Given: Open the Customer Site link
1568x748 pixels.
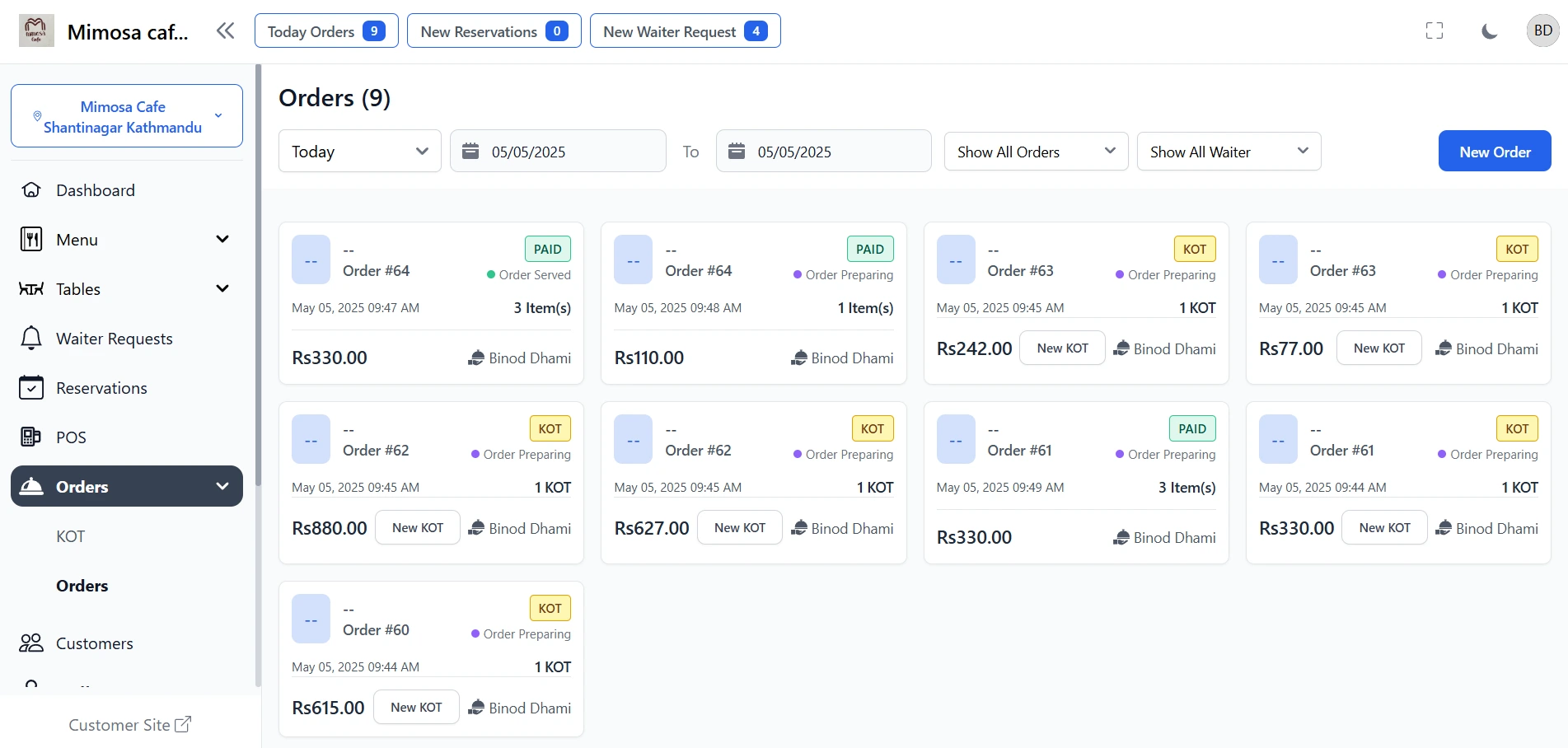Looking at the screenshot, I should point(129,724).
